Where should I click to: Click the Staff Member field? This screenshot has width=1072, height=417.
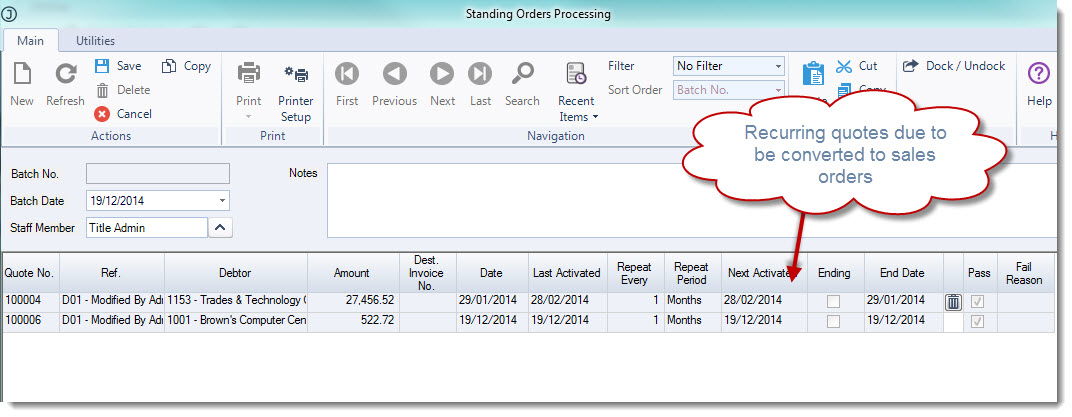[x=147, y=228]
